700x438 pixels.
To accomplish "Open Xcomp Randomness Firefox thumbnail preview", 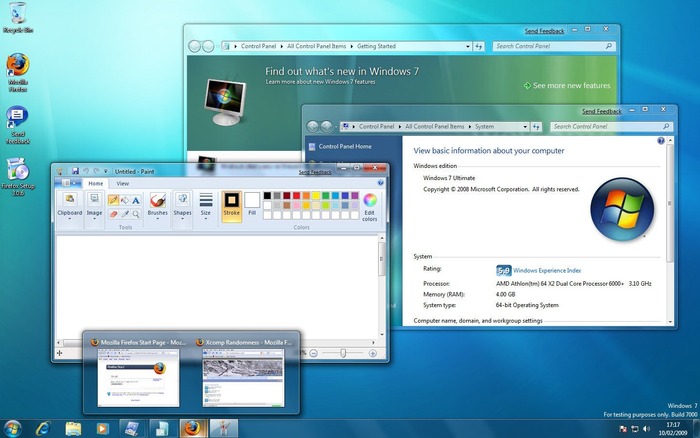I will (243, 378).
